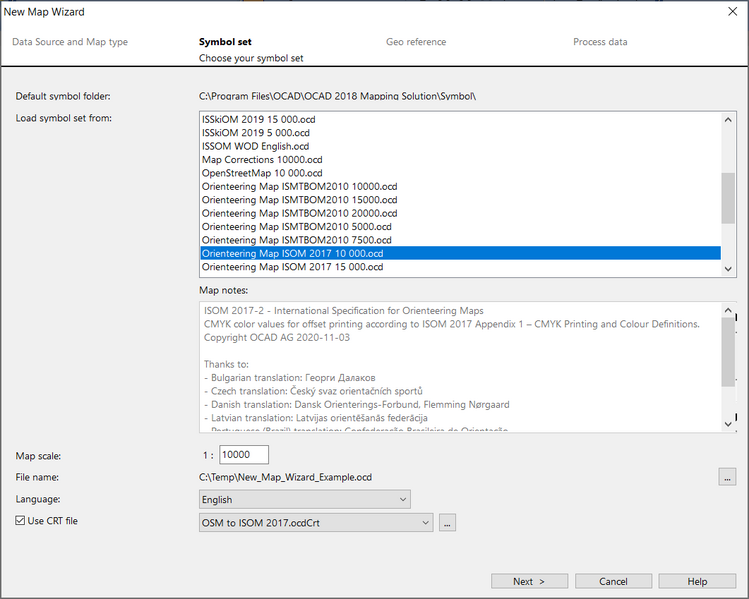Image resolution: width=749 pixels, height=599 pixels.
Task: Select the Symbol set step
Action: [225, 42]
